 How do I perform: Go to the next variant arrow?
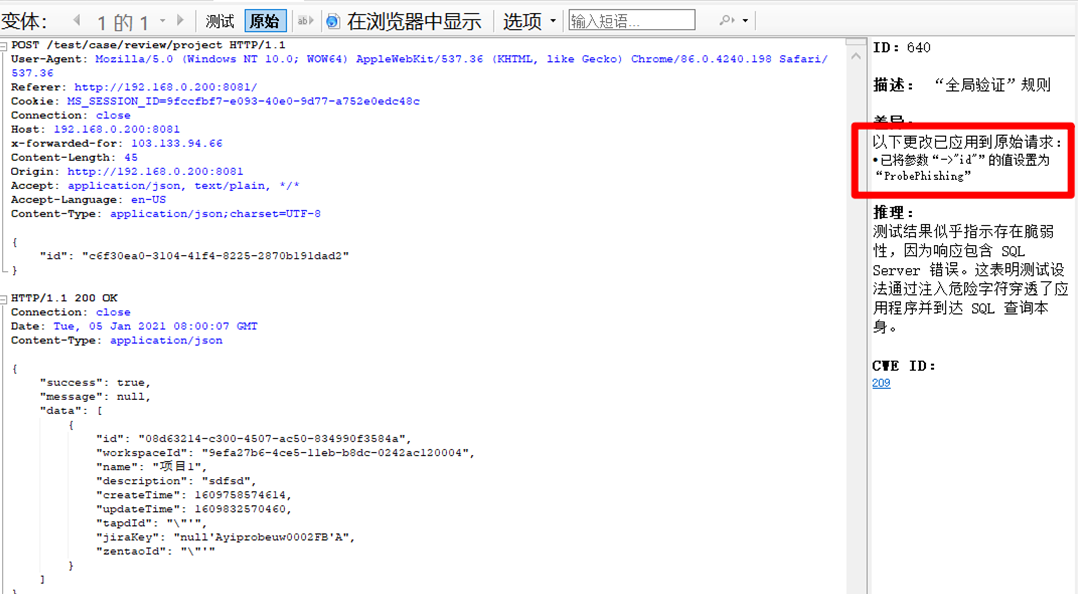(x=180, y=21)
